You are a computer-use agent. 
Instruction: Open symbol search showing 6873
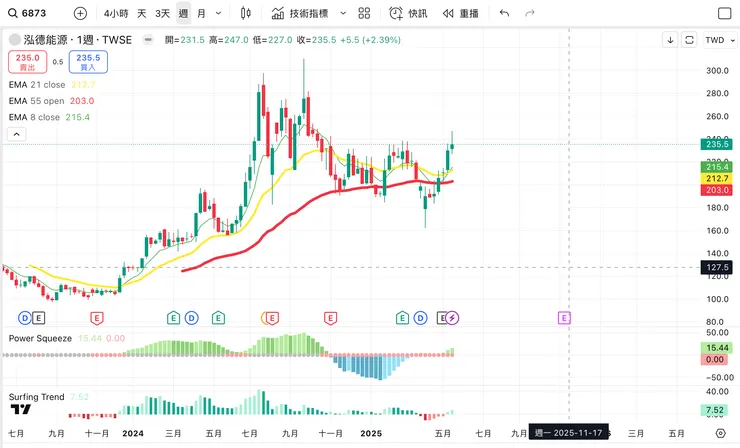27,13
